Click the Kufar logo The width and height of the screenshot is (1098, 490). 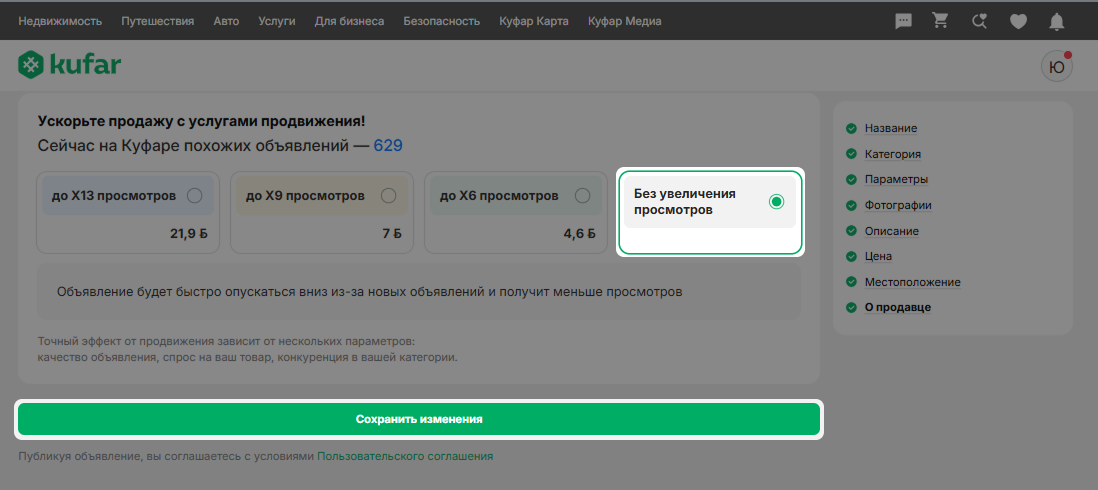tap(69, 65)
